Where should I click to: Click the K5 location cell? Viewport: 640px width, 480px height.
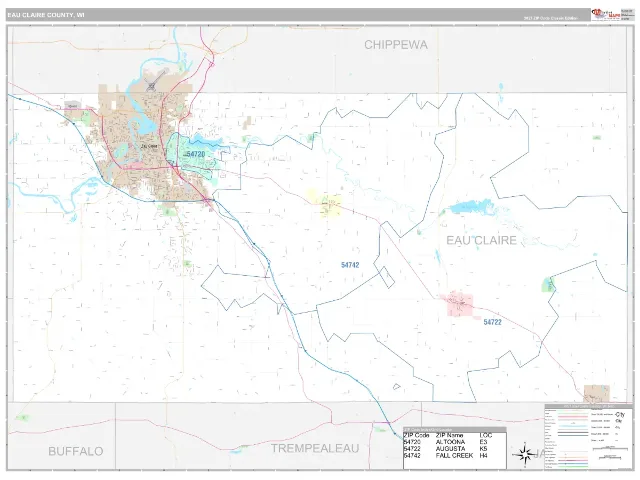click(x=484, y=449)
